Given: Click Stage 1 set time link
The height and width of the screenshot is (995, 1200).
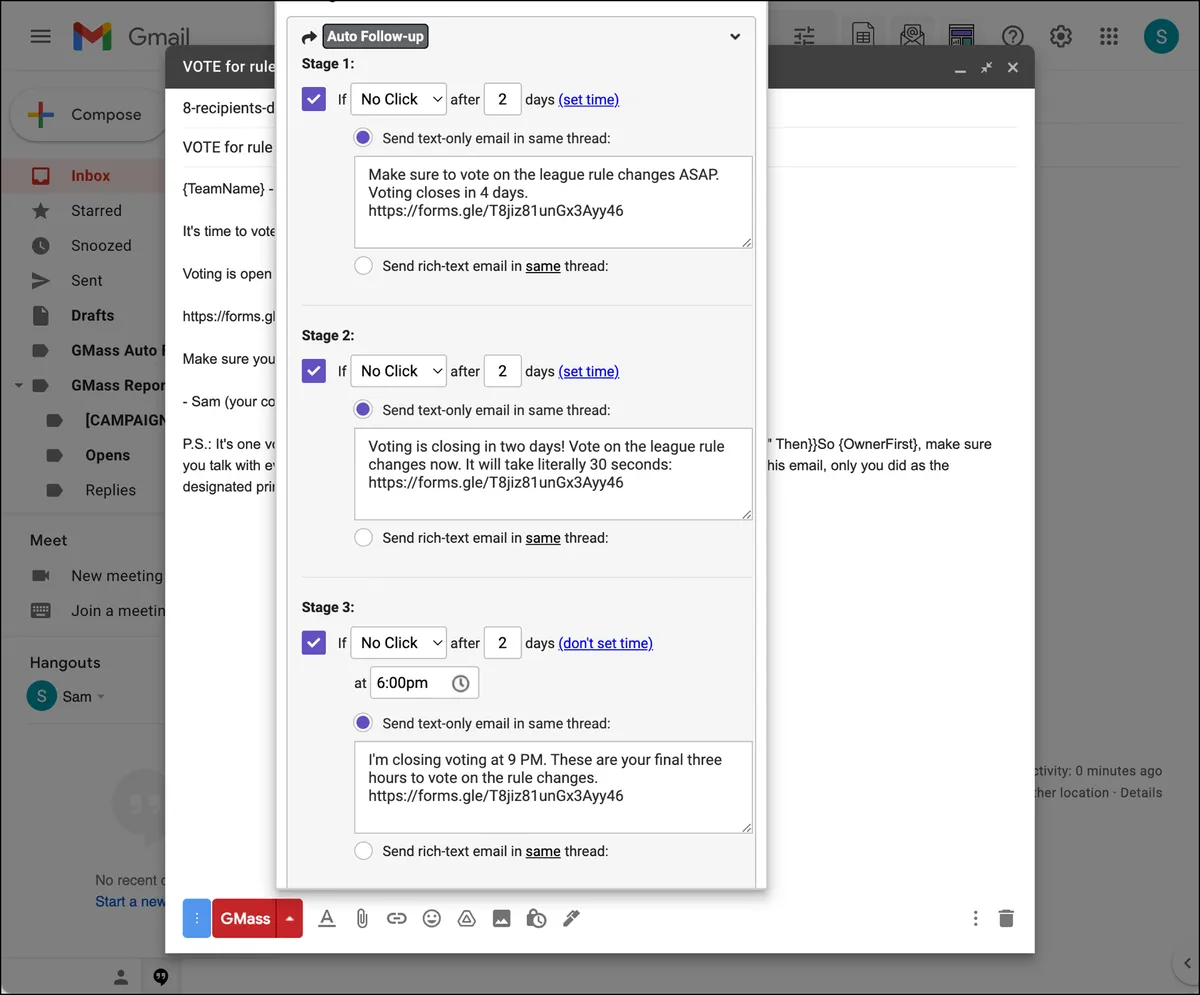Looking at the screenshot, I should pos(588,99).
